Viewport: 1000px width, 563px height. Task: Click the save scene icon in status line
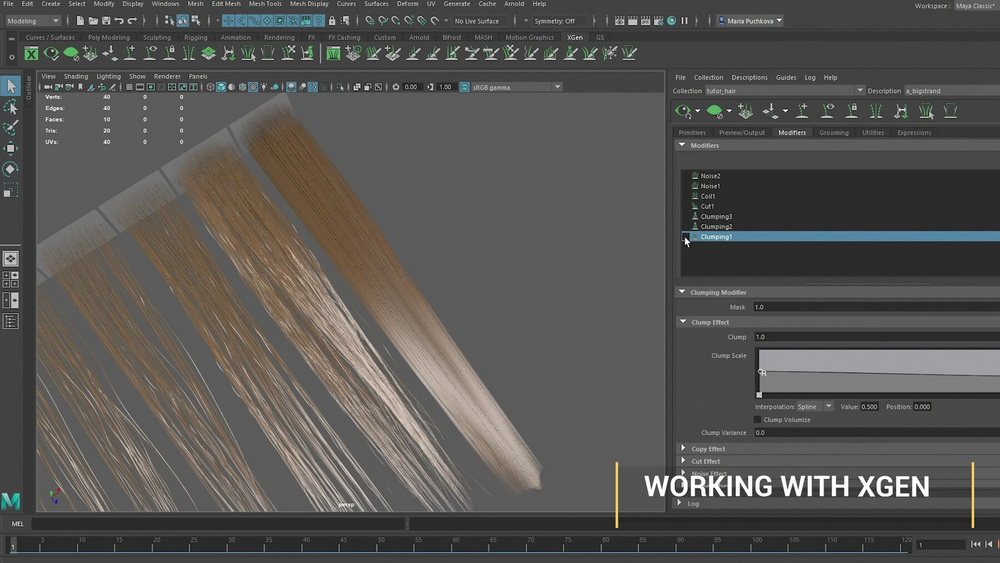tap(106, 21)
